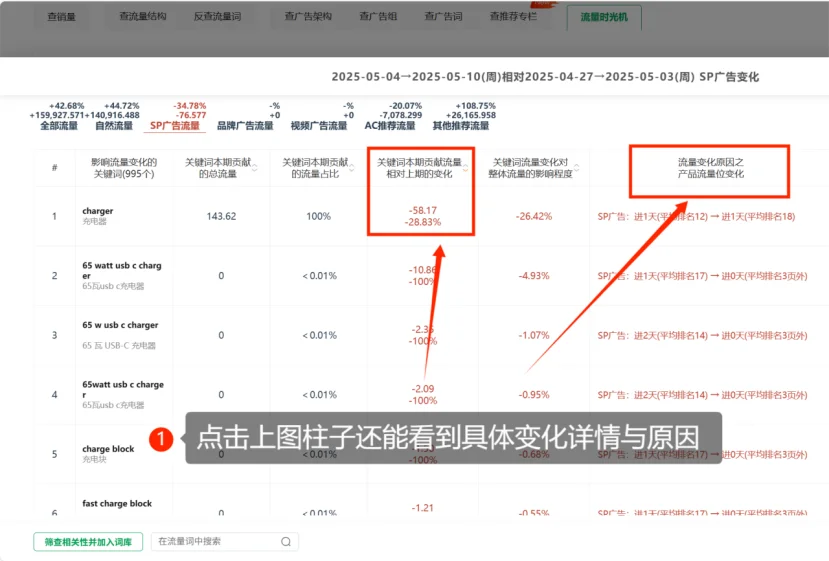Click the search magnifier icon
The image size is (829, 561).
click(286, 541)
